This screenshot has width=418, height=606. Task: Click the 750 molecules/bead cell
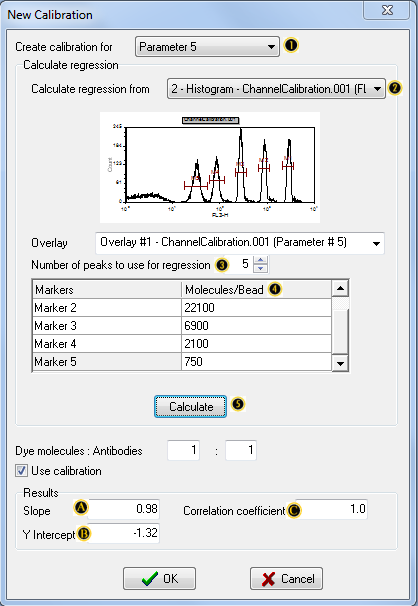click(257, 362)
